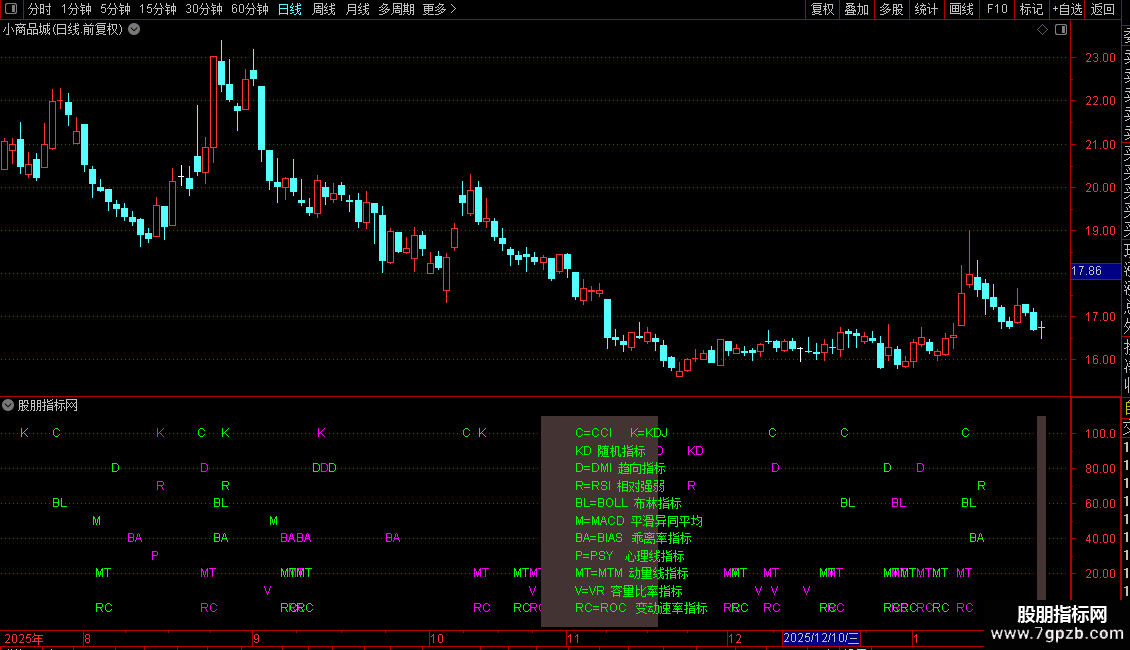Viewport: 1130px width, 650px height.
Task: Add stock to watchlist with +自选
Action: [x=1067, y=9]
